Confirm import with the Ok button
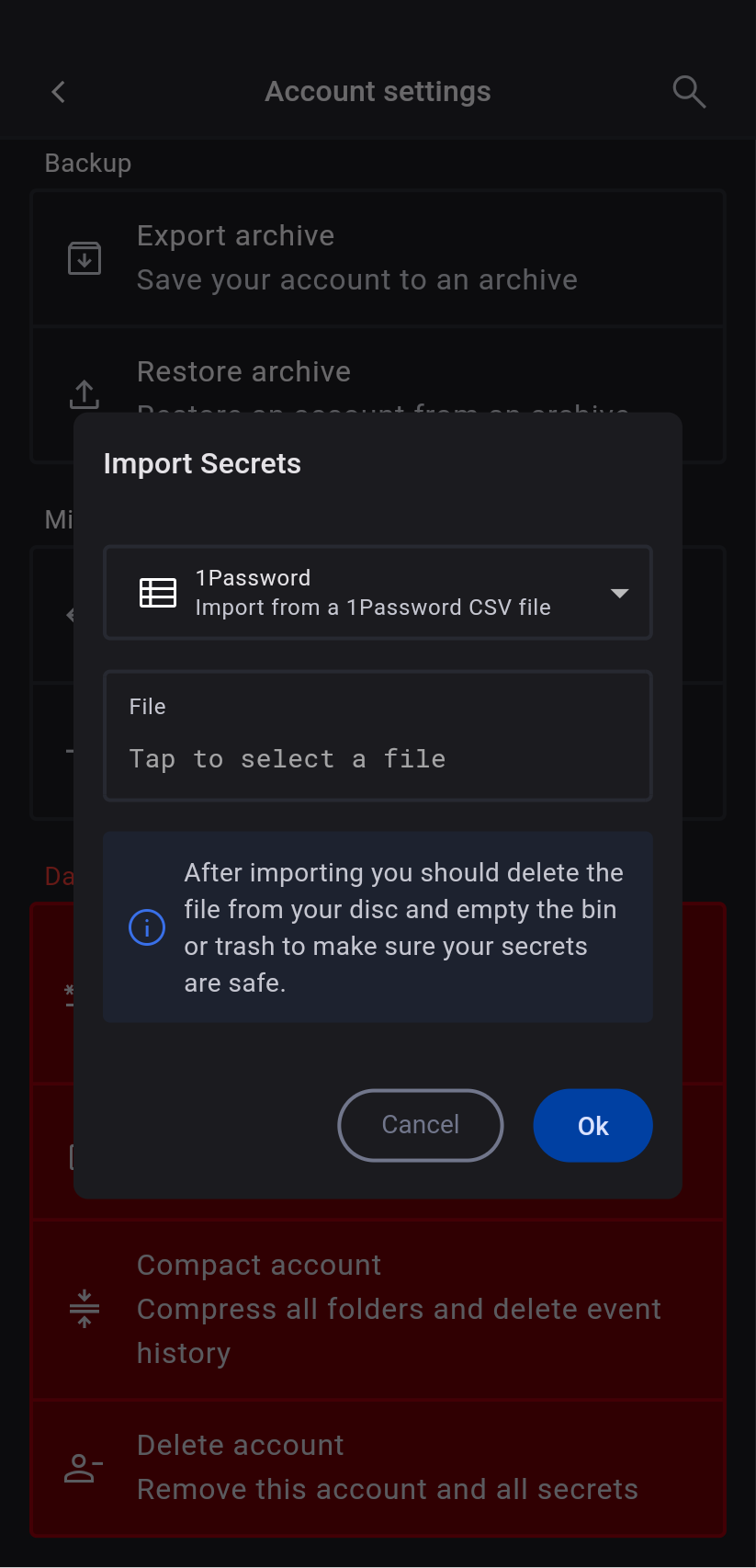The height and width of the screenshot is (1568, 756). coord(592,1126)
